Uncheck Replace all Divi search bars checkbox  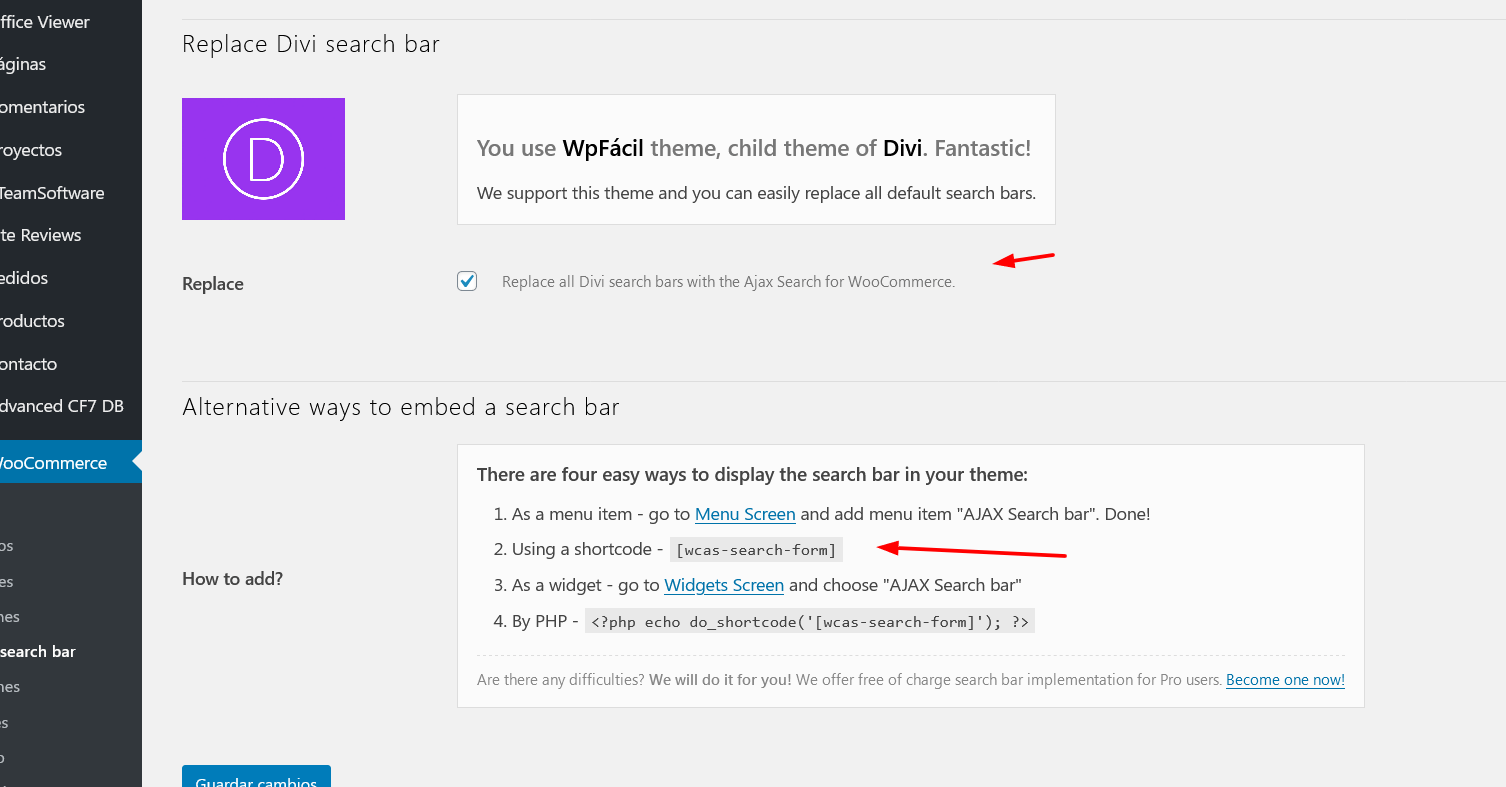(467, 281)
